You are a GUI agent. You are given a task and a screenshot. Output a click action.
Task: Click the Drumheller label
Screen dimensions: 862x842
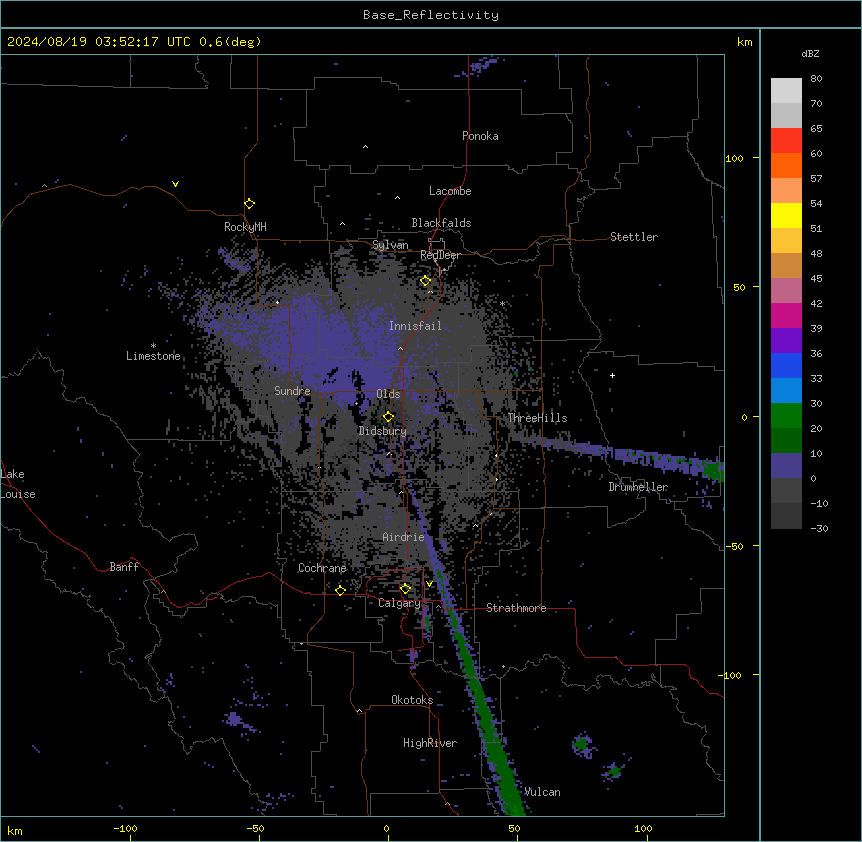coord(638,487)
